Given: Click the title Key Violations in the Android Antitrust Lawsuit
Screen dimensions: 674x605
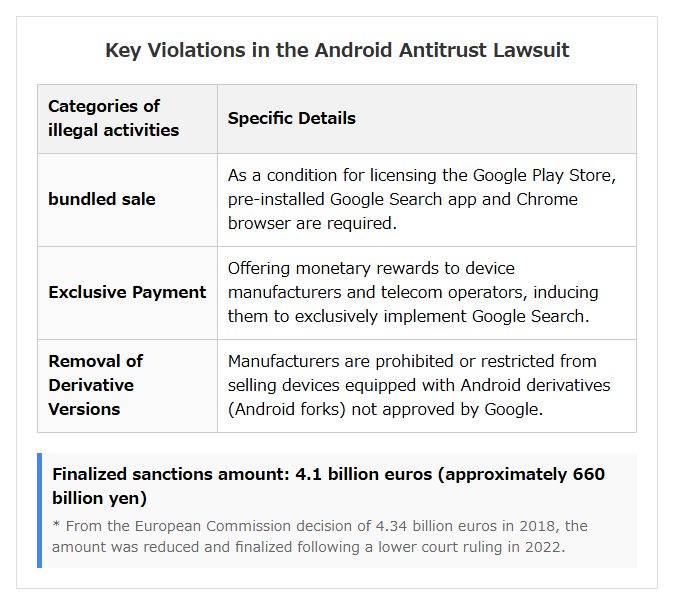Looking at the screenshot, I should [337, 50].
